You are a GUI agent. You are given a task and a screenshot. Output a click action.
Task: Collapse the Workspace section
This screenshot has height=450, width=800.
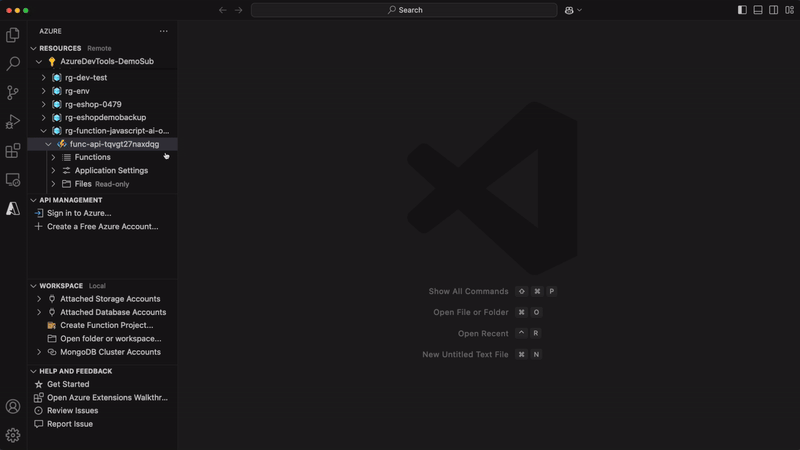33,286
